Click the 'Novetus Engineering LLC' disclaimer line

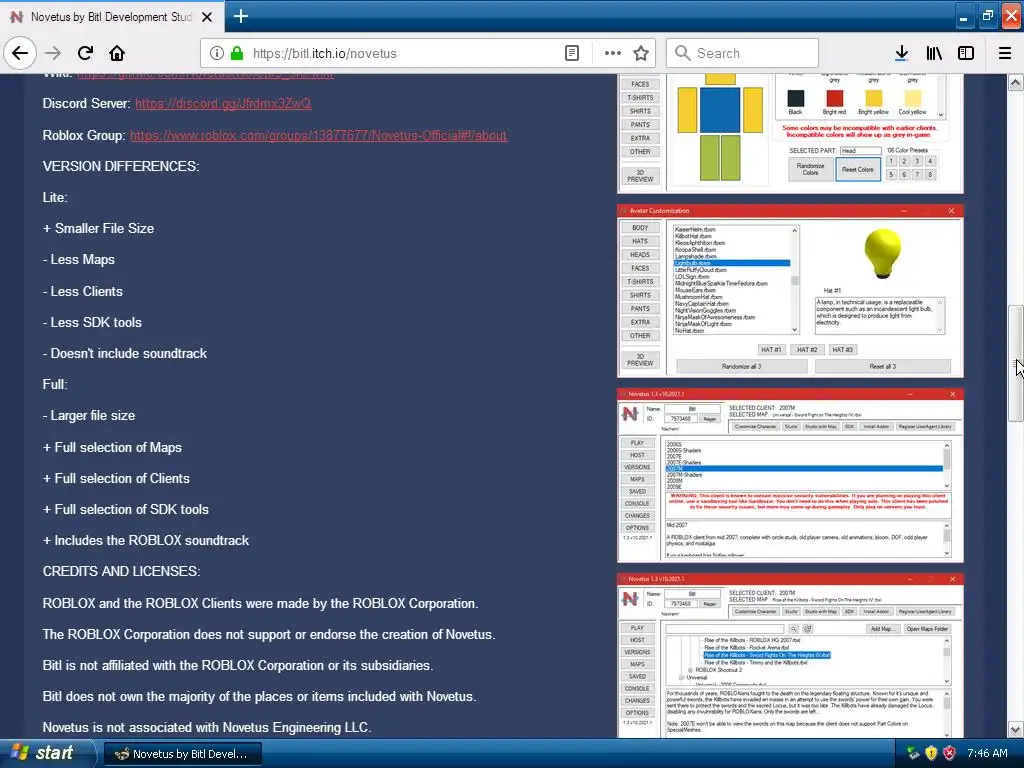[x=207, y=728]
